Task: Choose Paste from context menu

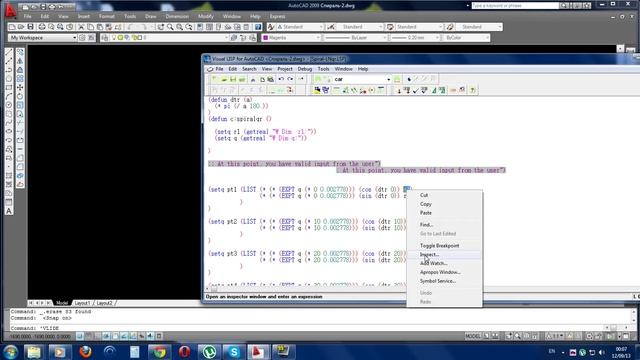Action: (426, 213)
